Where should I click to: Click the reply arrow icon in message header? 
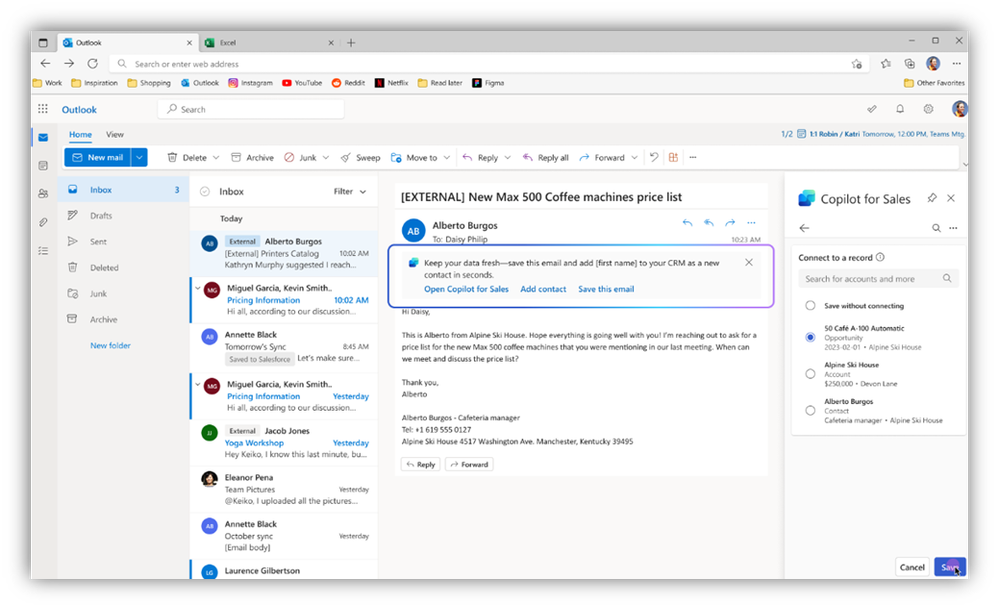[x=687, y=222]
